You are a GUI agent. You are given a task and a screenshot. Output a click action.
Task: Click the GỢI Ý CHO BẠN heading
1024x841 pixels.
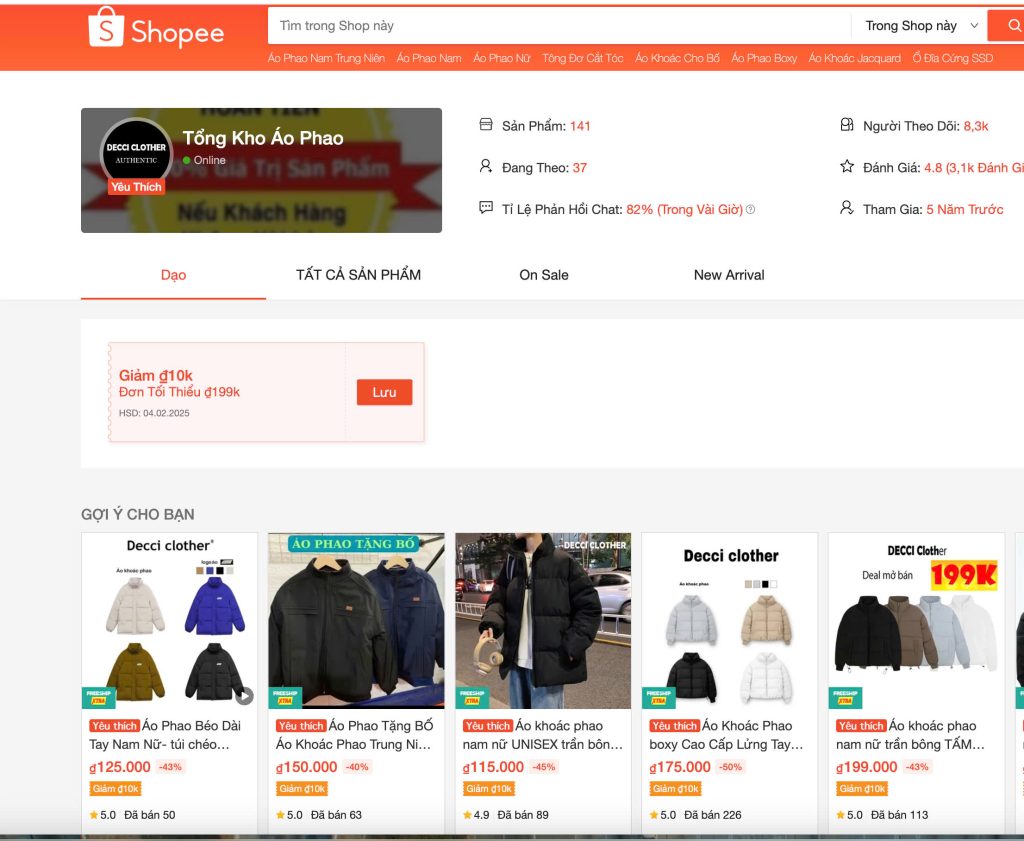[138, 515]
